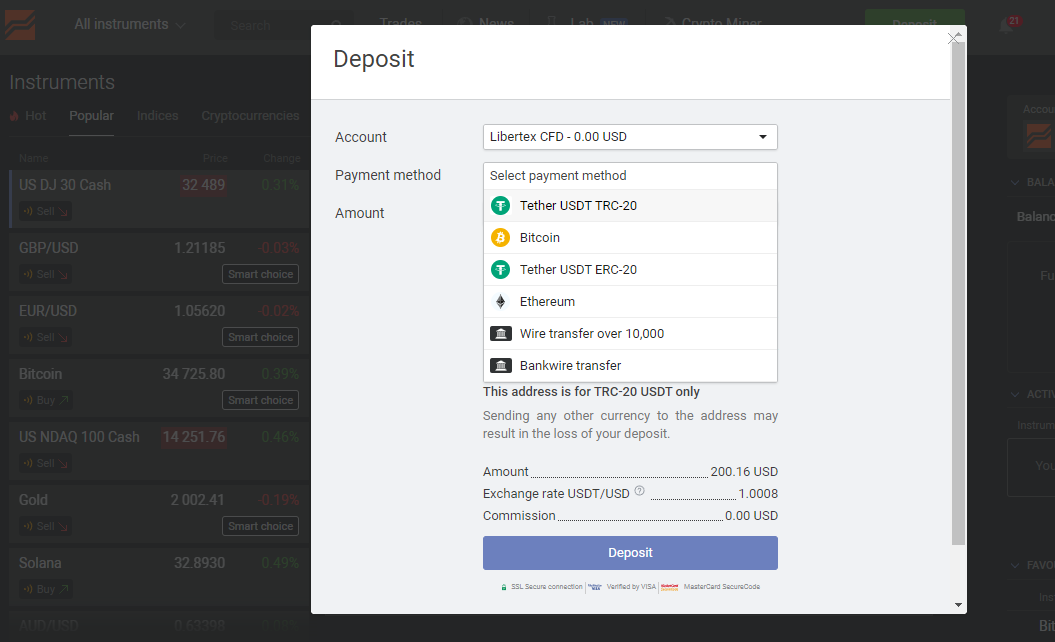Click Smart choice on Gold row
Image resolution: width=1055 pixels, height=642 pixels.
tap(260, 526)
